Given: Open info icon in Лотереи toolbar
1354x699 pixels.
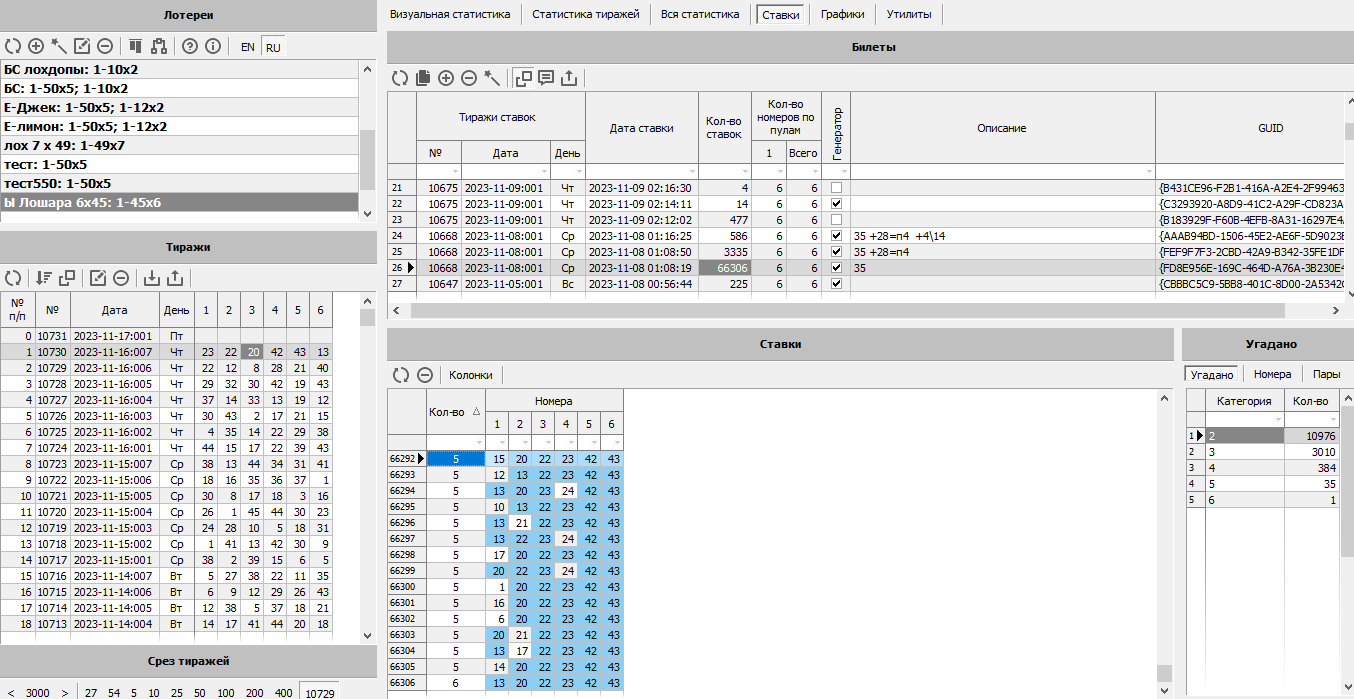Looking at the screenshot, I should click(212, 46).
